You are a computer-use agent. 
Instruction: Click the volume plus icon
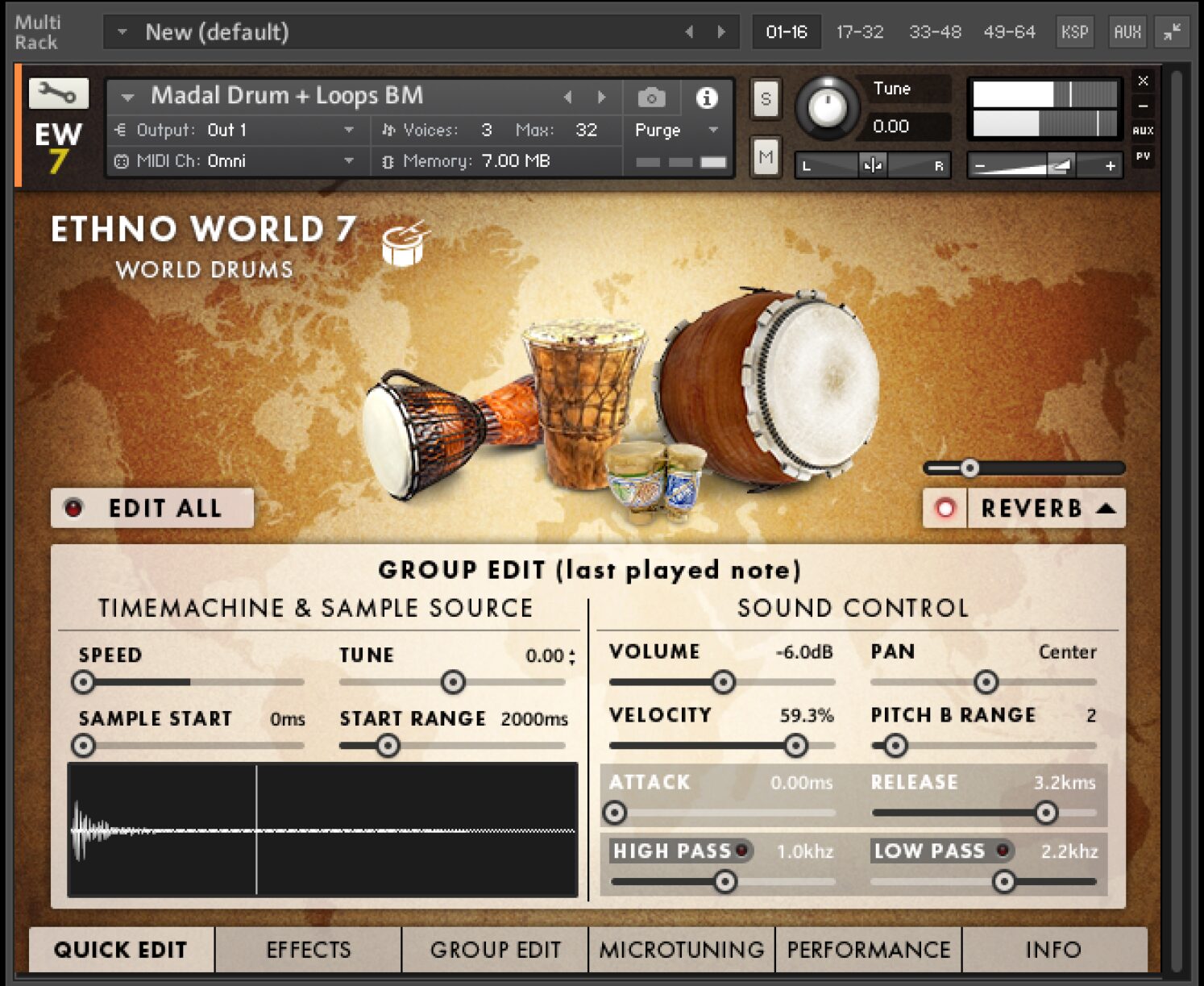pyautogui.click(x=1110, y=166)
